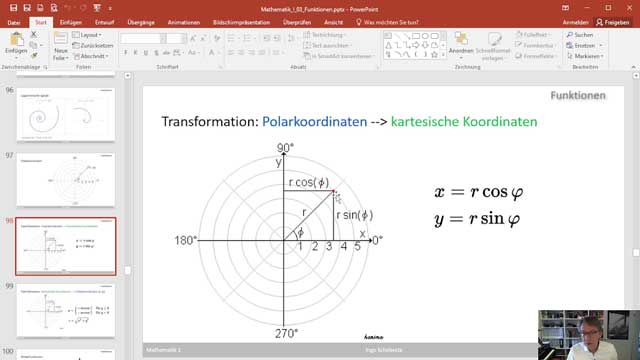
Task: Click the Anmelden sign-in link
Action: 575,22
